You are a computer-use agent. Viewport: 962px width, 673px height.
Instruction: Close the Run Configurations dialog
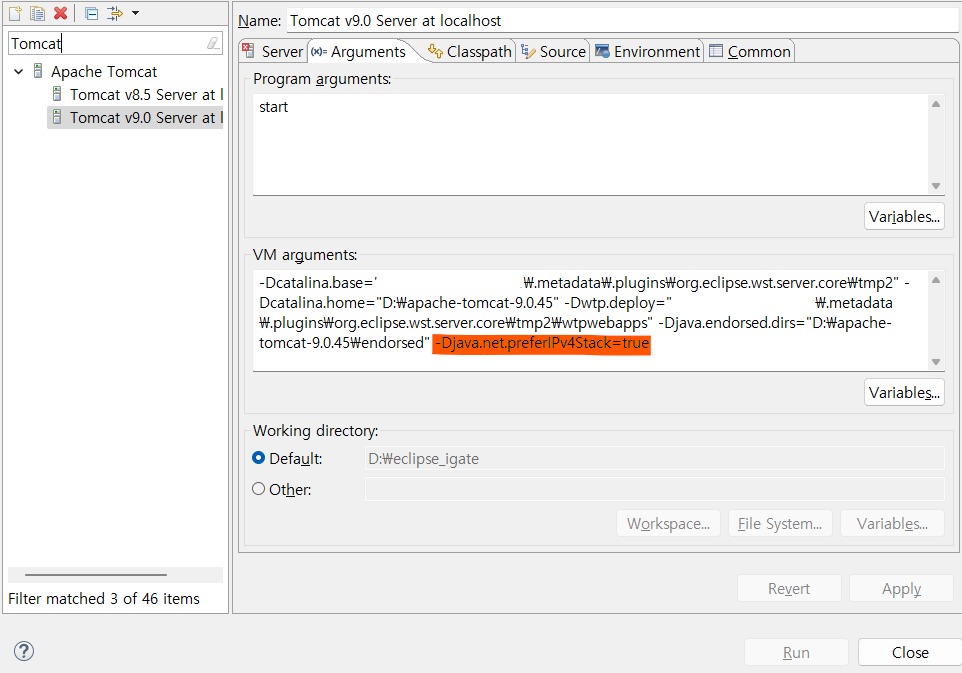click(910, 652)
